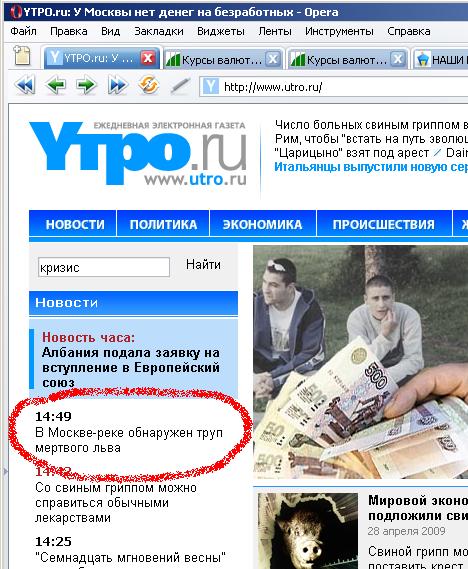Image resolution: width=468 pixels, height=569 pixels.
Task: Click the Новость часа label
Action: tap(88, 337)
